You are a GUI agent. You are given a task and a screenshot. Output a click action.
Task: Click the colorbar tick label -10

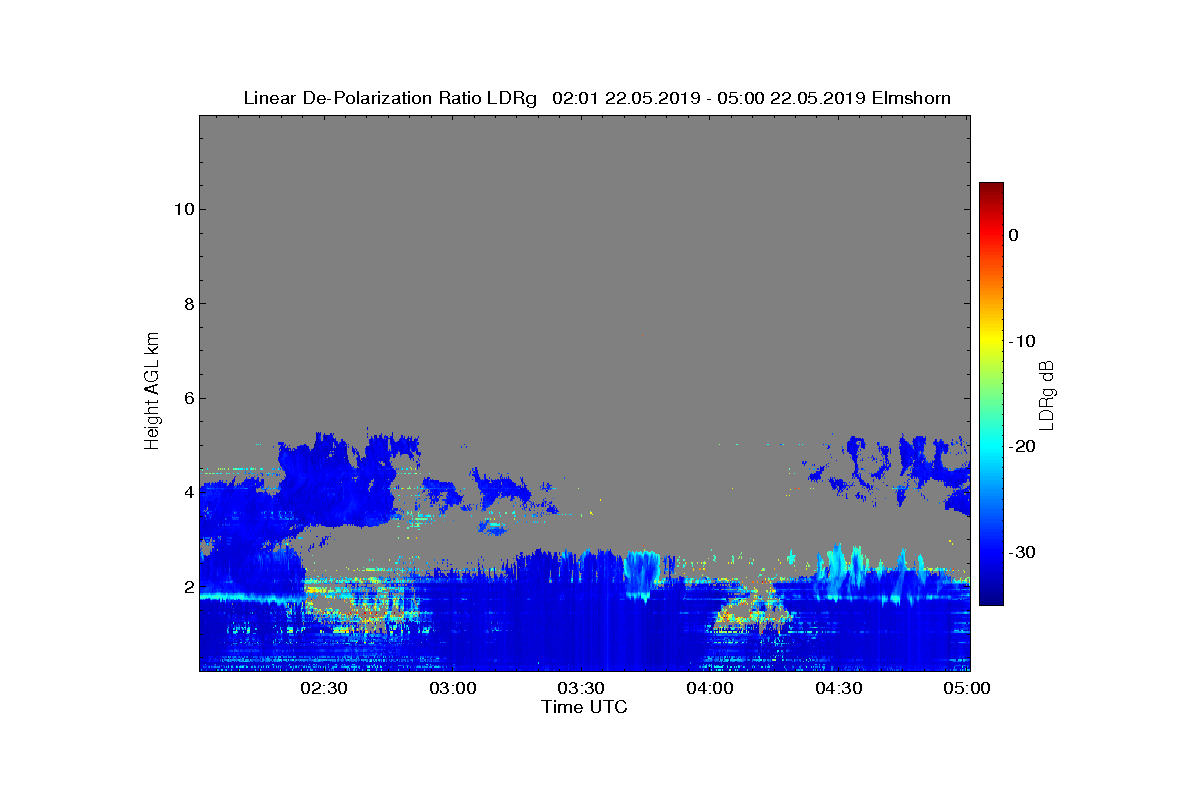(x=1022, y=341)
